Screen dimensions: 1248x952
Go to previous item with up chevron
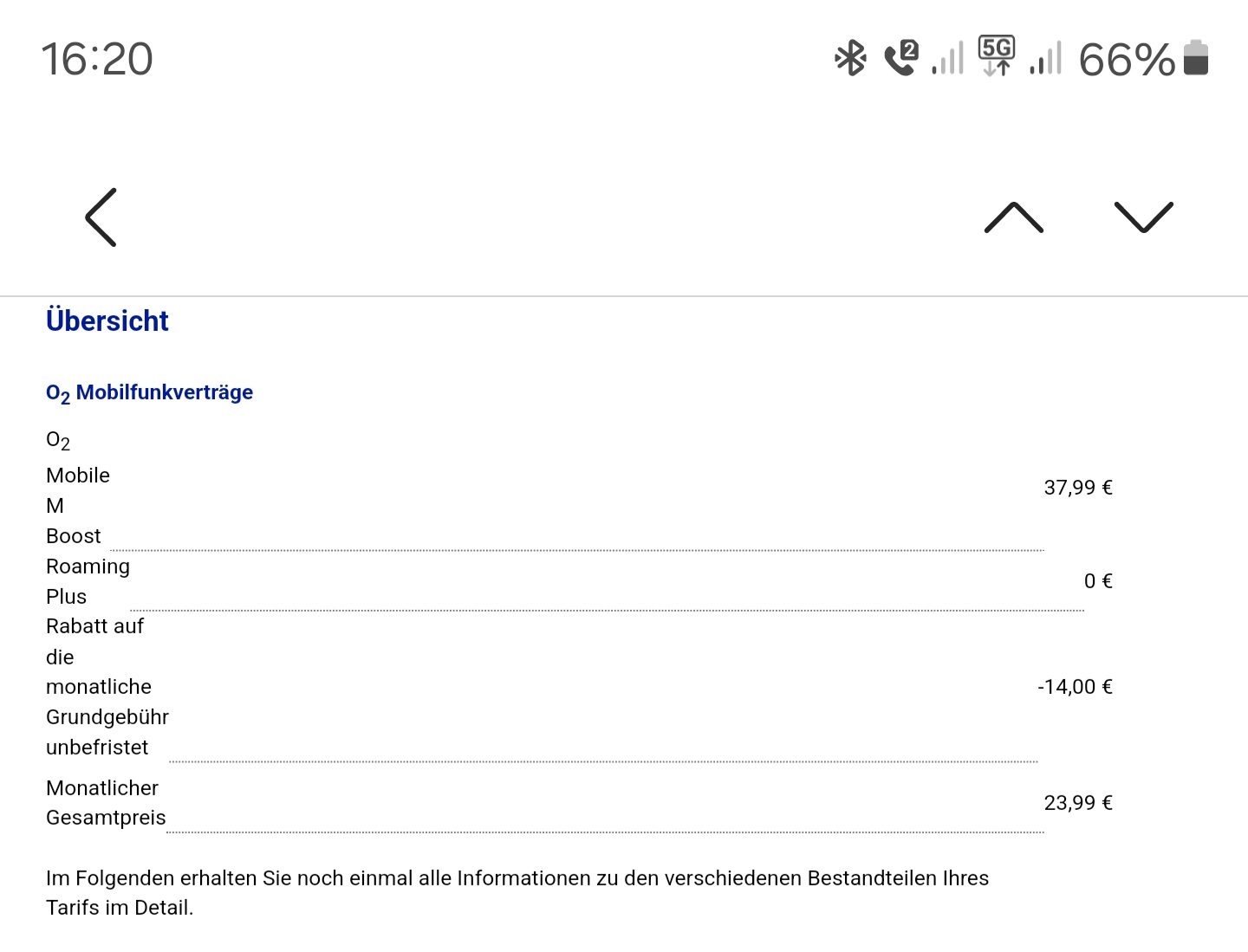(x=1014, y=217)
